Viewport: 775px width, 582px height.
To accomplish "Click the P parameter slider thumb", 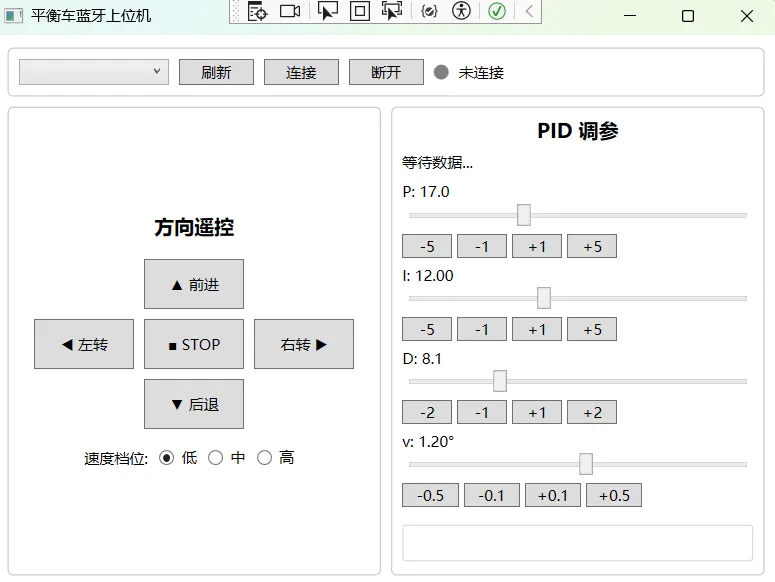I will pos(524,215).
